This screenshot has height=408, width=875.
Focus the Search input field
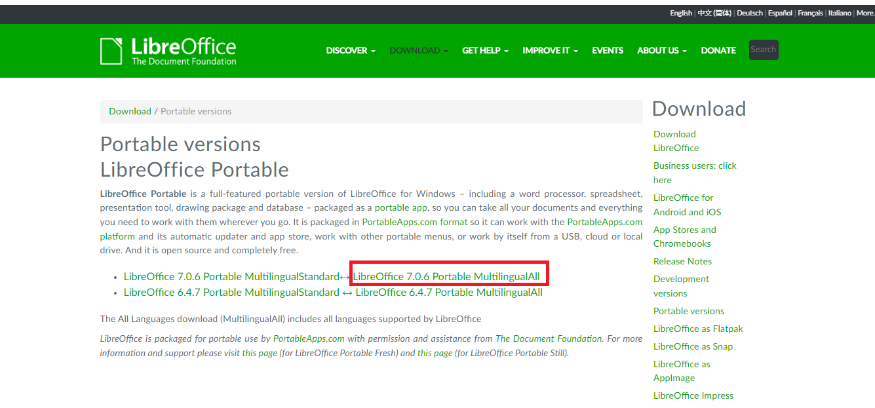(x=763, y=50)
